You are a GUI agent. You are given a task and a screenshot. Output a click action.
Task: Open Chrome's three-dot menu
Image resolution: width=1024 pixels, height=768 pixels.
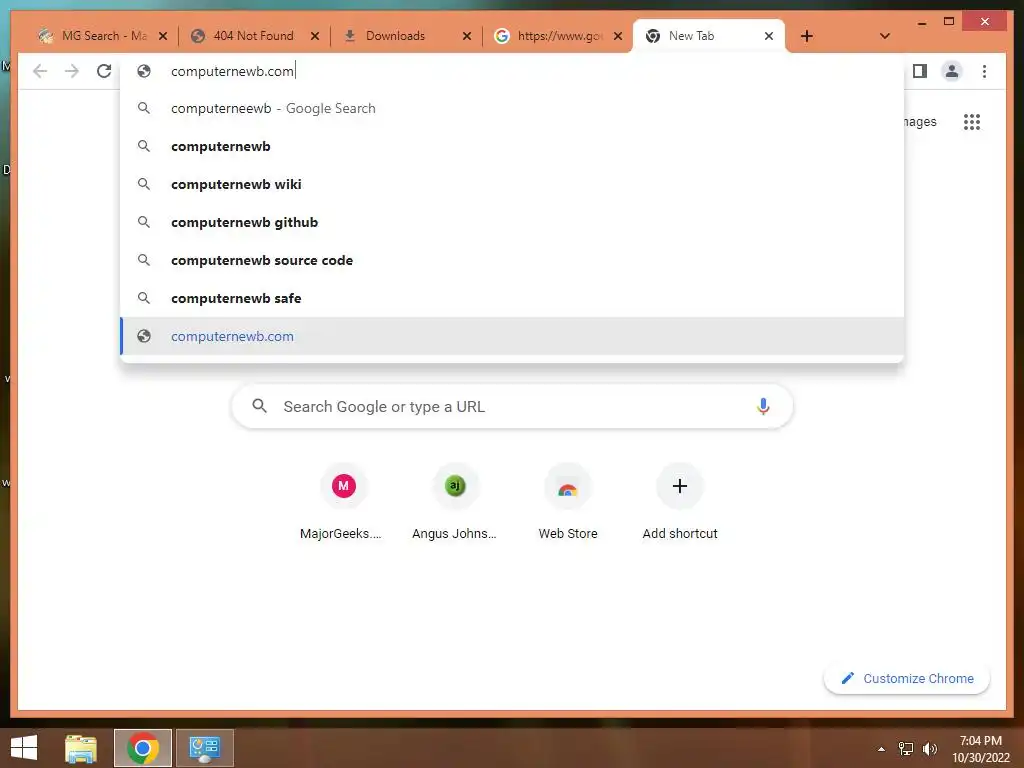click(984, 71)
